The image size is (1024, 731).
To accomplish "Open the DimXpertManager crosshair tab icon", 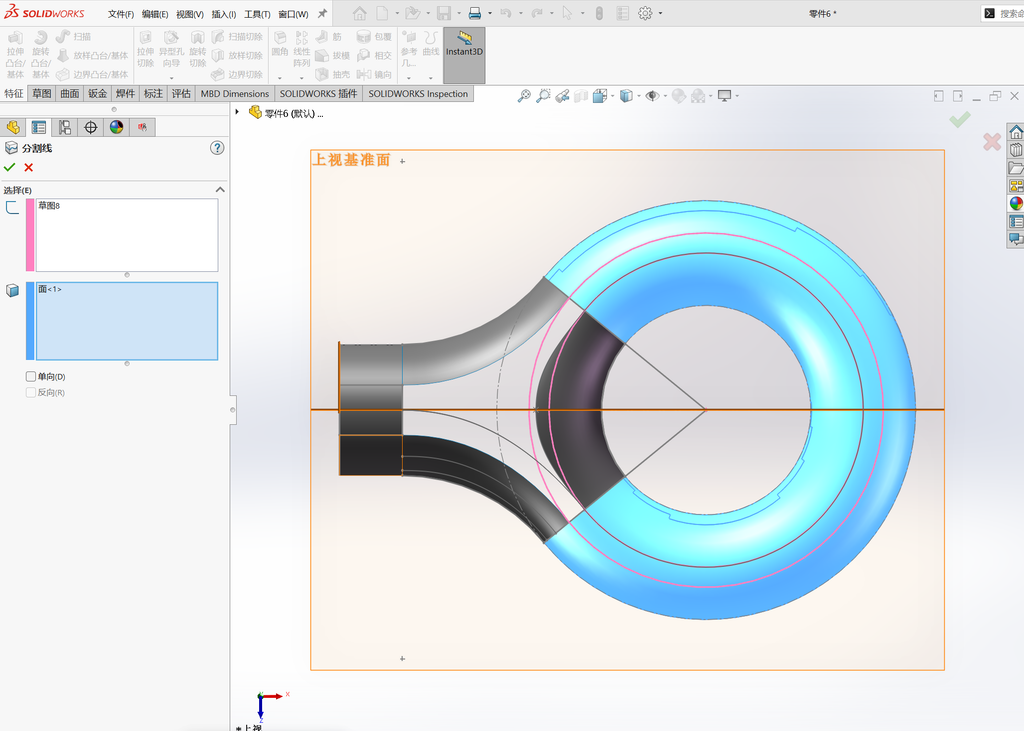I will coord(91,127).
